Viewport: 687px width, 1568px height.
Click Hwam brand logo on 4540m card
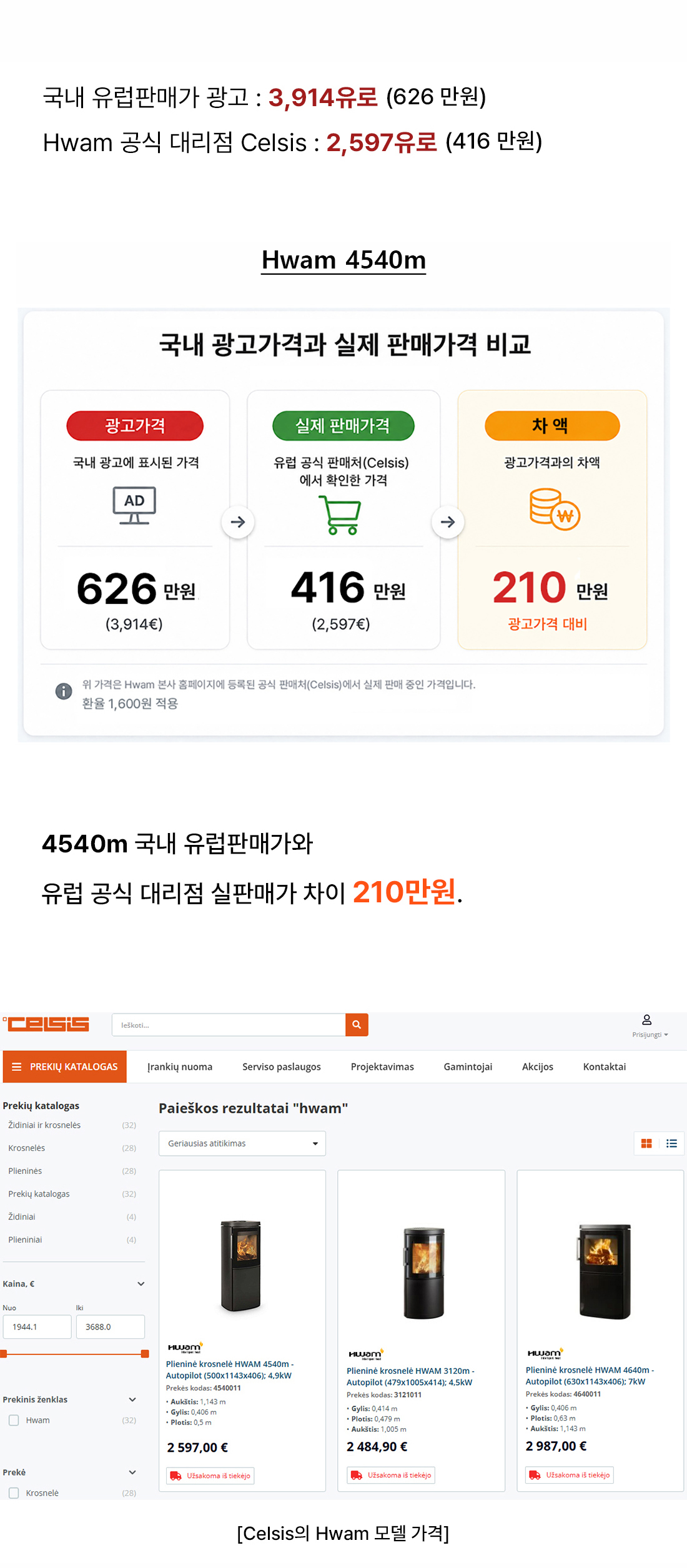(x=185, y=1348)
